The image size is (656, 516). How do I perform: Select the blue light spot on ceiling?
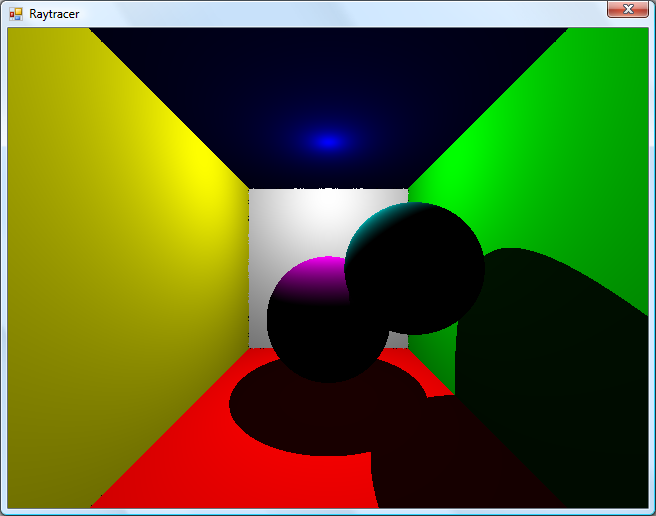point(327,142)
